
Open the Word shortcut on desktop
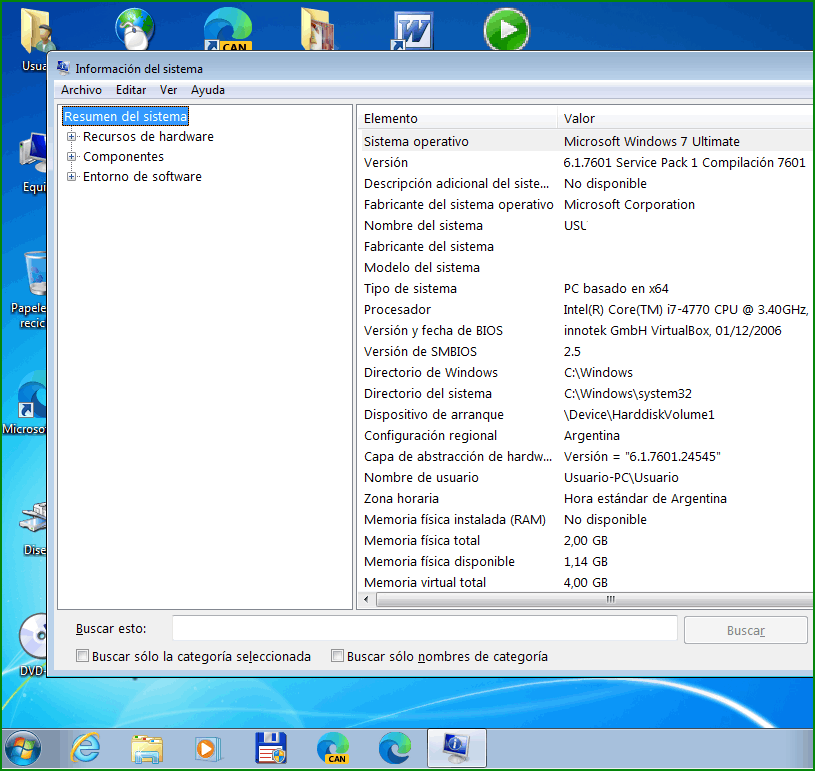pyautogui.click(x=412, y=30)
